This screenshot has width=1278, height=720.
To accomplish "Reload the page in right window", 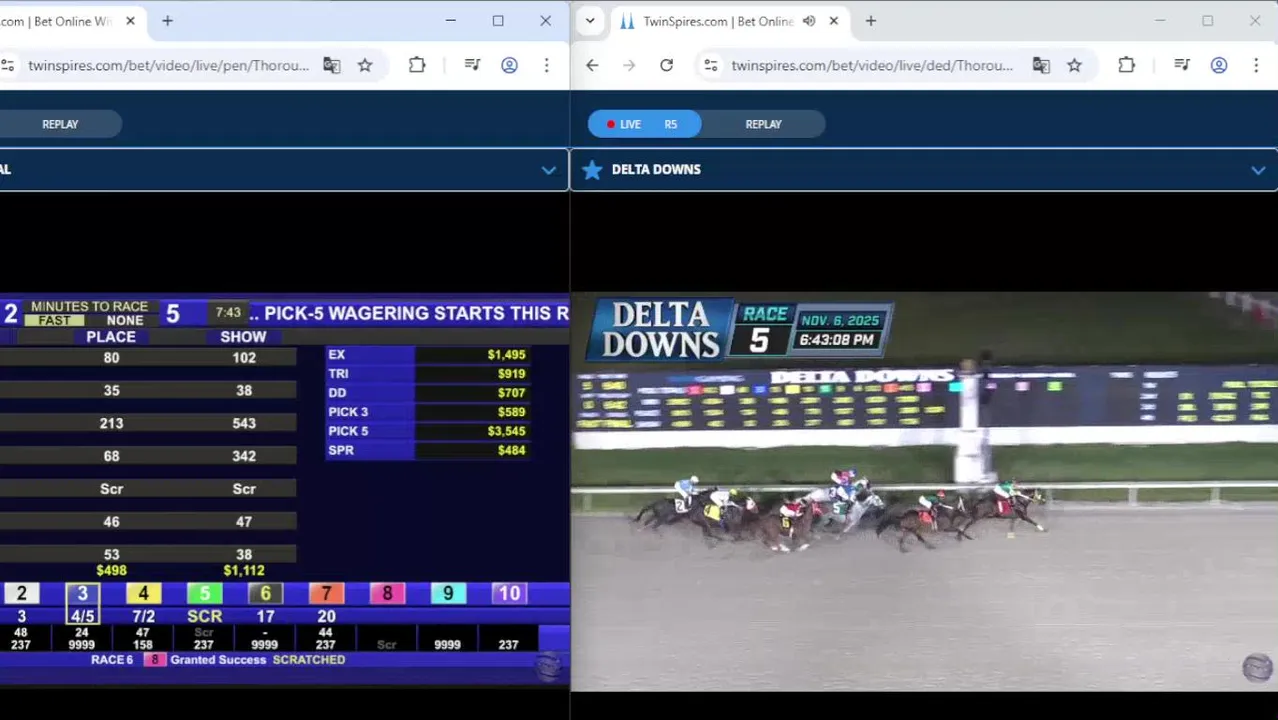I will coord(666,66).
